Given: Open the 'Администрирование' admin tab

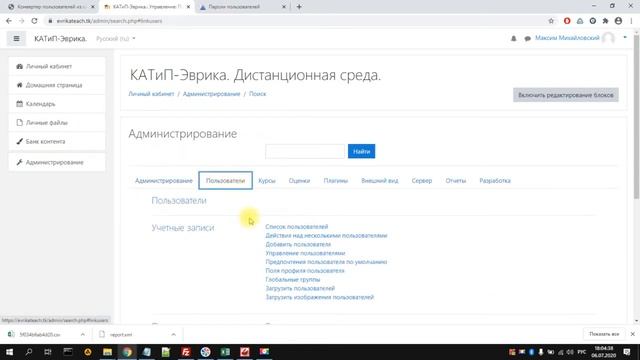Looking at the screenshot, I should point(164,180).
